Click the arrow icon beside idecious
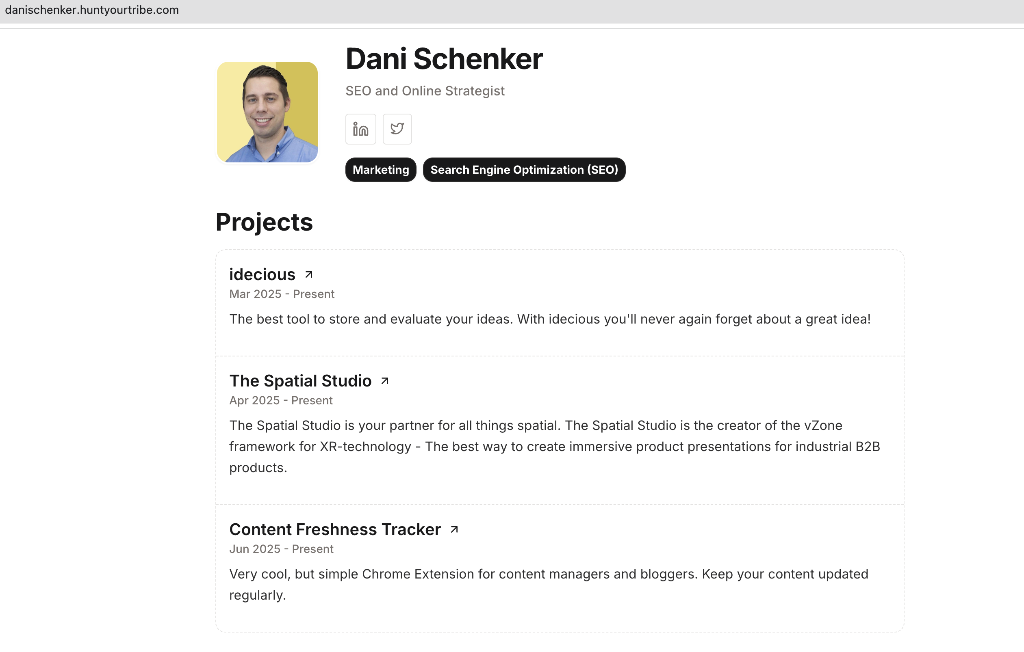 (x=309, y=275)
